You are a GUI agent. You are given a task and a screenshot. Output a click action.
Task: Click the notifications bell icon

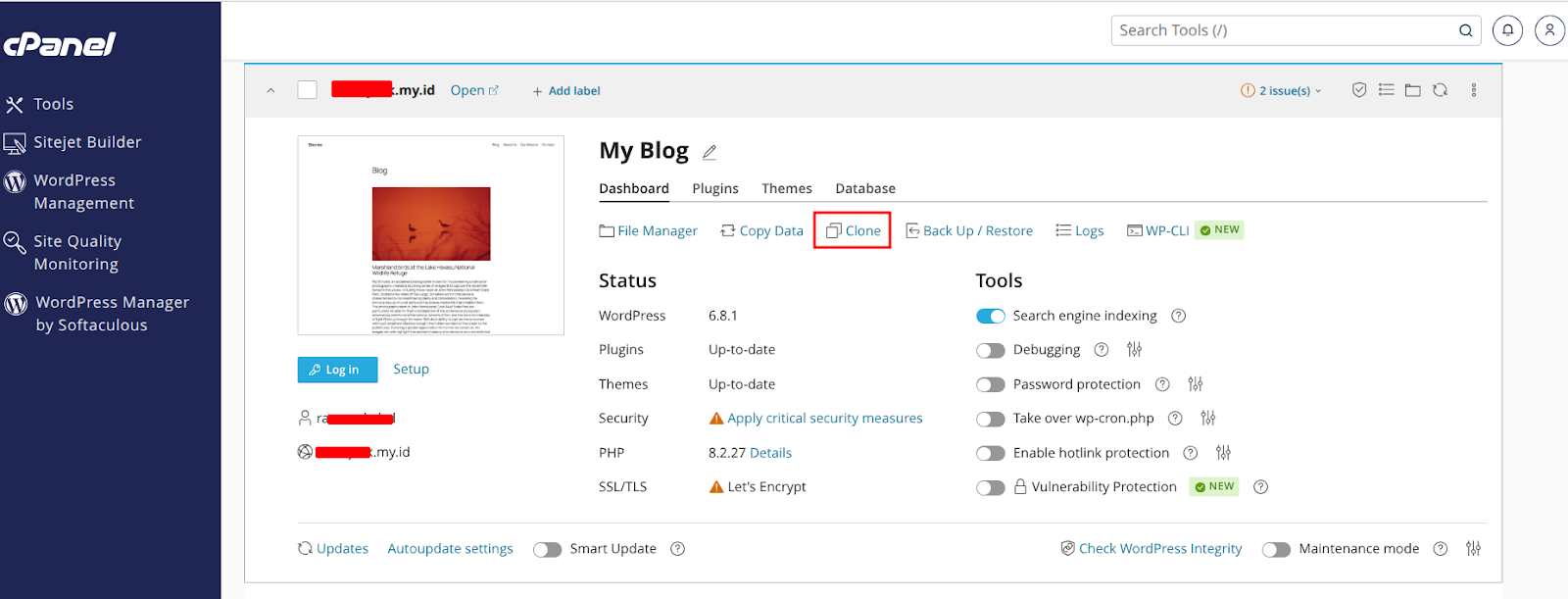tap(1507, 30)
